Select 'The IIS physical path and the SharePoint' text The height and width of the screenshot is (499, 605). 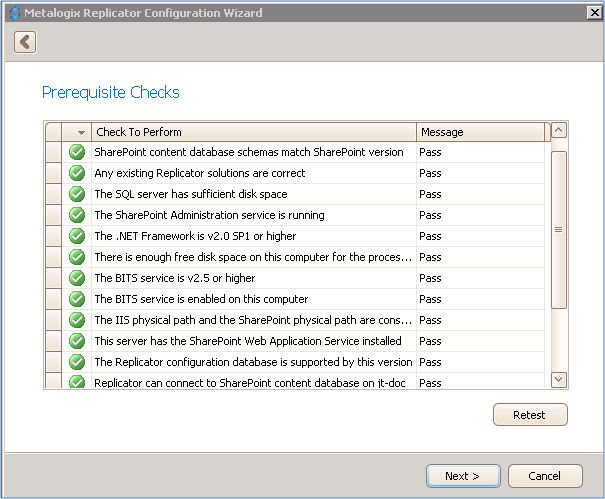coord(253,320)
